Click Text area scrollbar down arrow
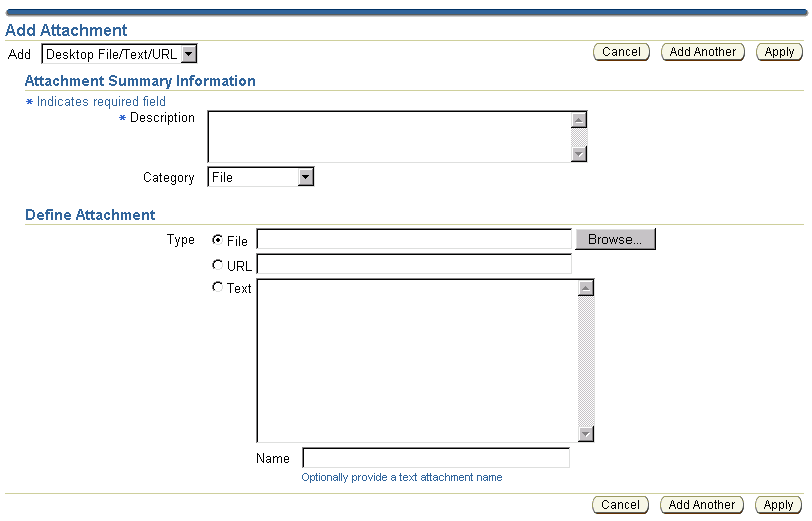812x521 pixels. [x=586, y=433]
